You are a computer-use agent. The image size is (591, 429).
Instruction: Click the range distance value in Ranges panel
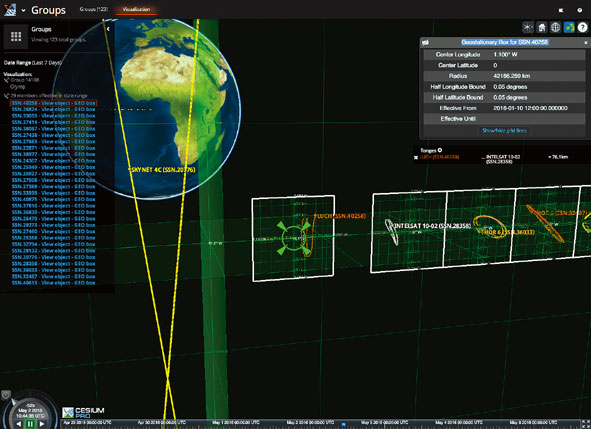click(558, 157)
